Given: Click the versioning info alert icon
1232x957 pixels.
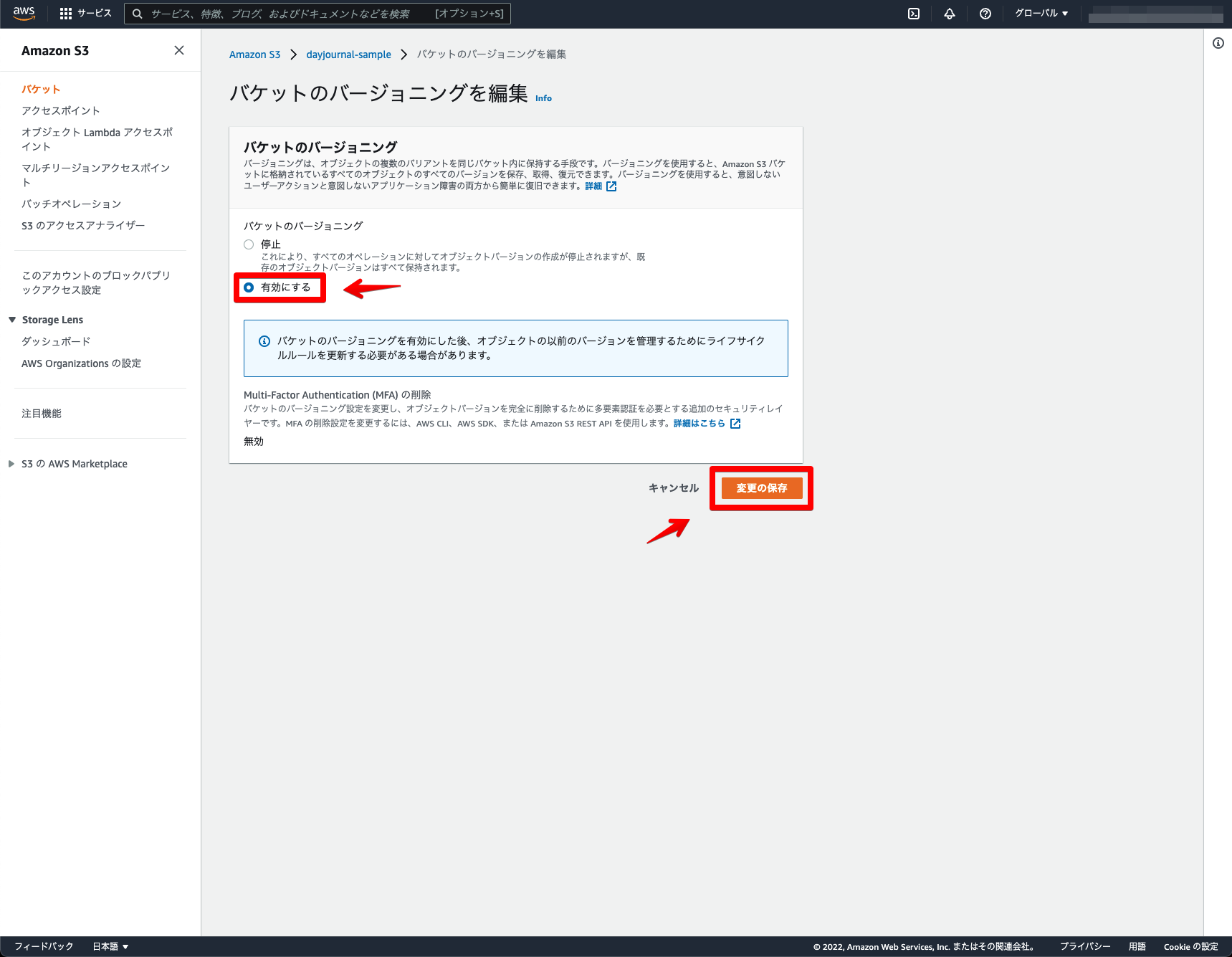Looking at the screenshot, I should coord(264,341).
